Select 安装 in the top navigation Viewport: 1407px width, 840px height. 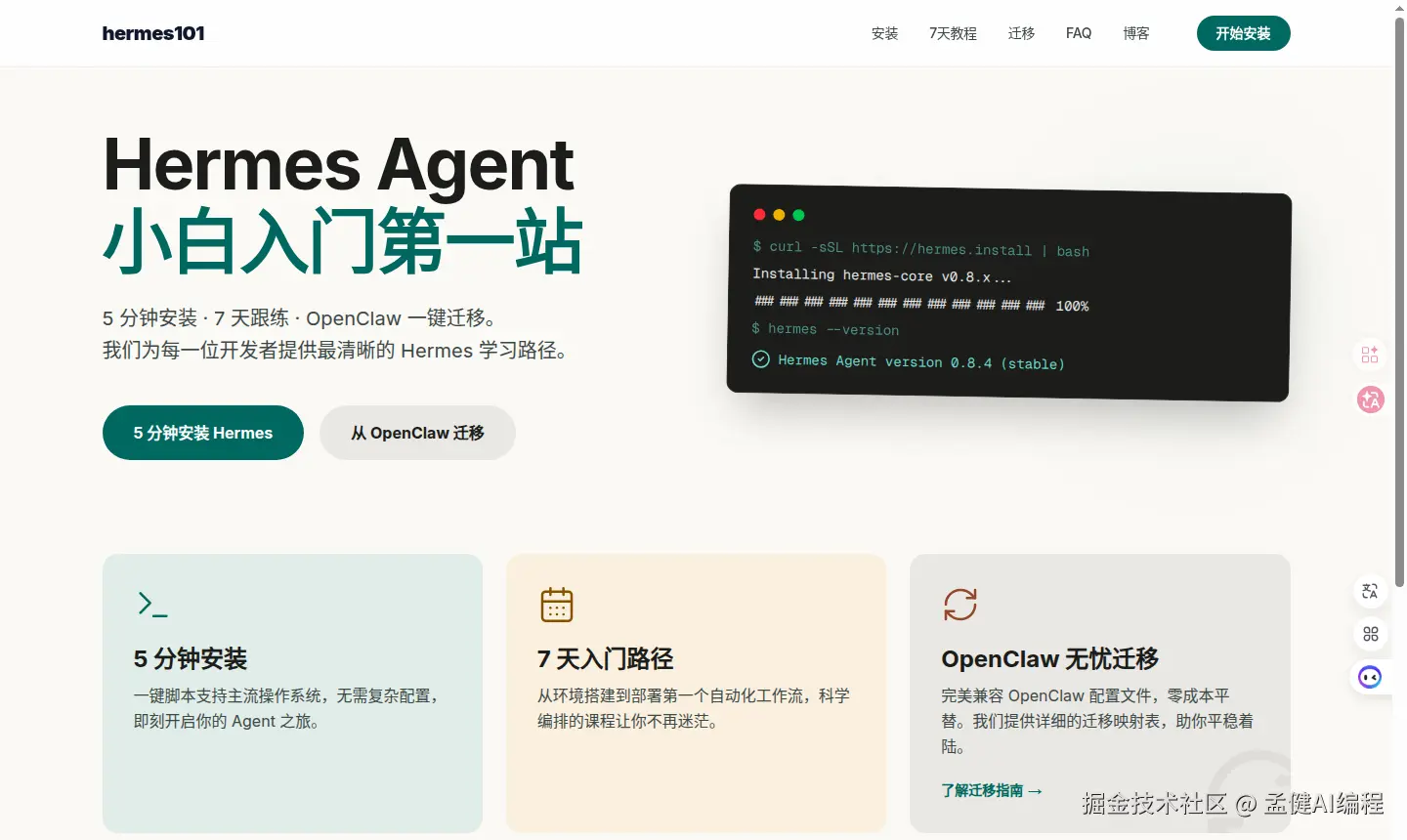(884, 32)
